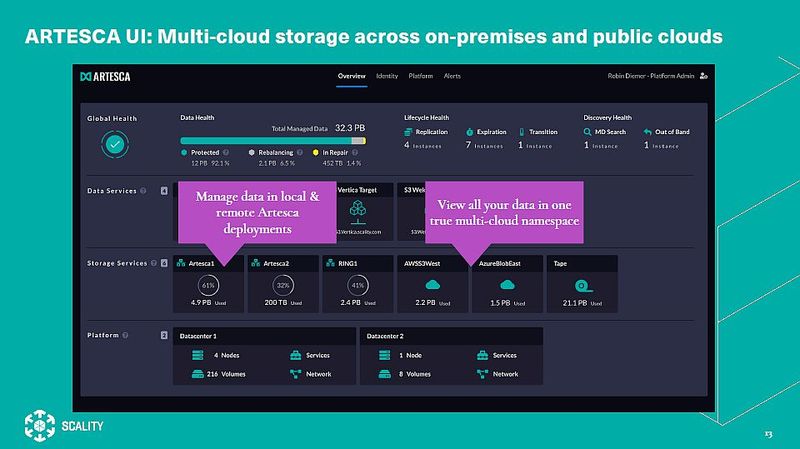Viewport: 800px width, 449px height.
Task: Expand the Data Services count badge
Action: pos(164,191)
